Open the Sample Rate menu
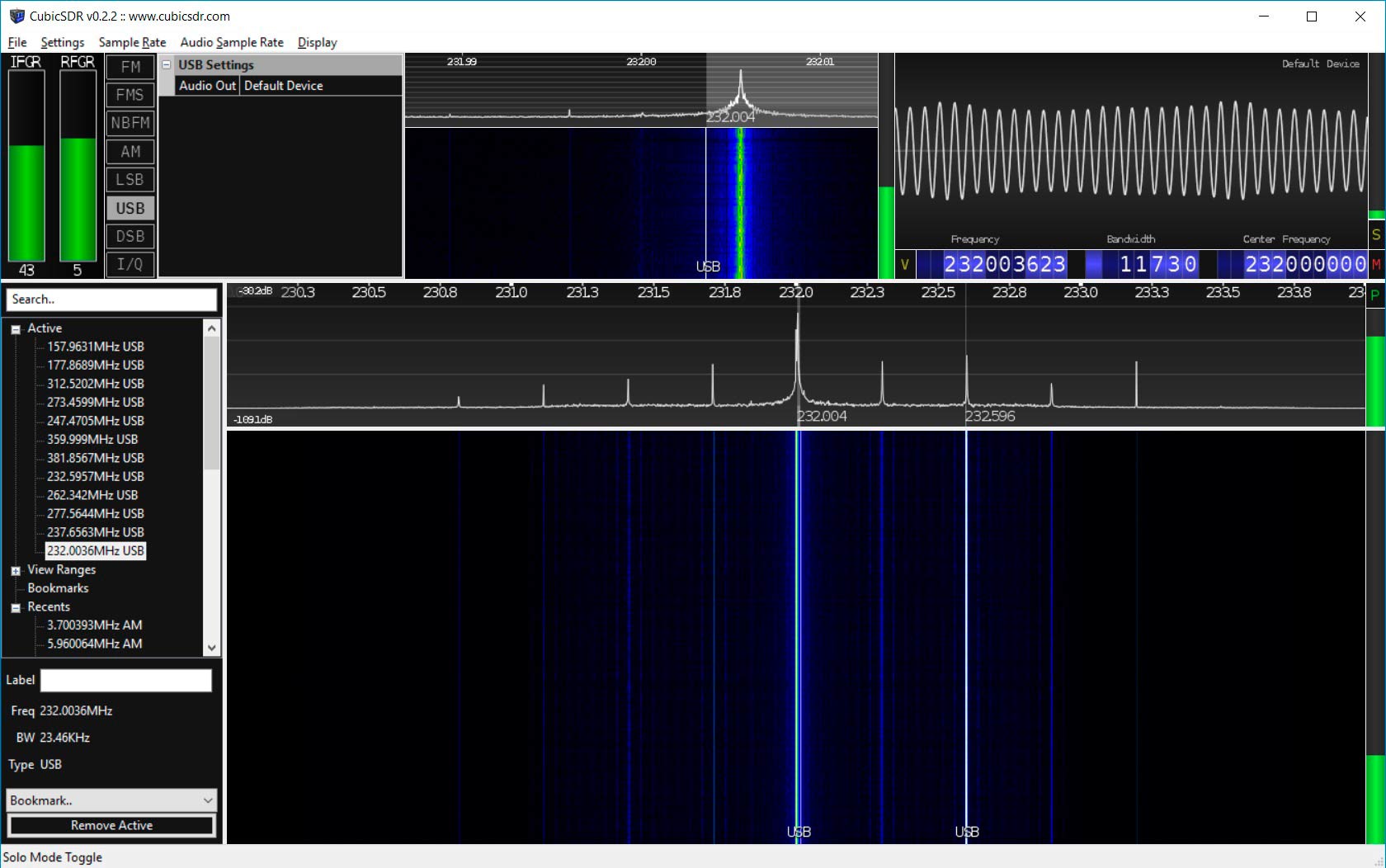 click(132, 42)
